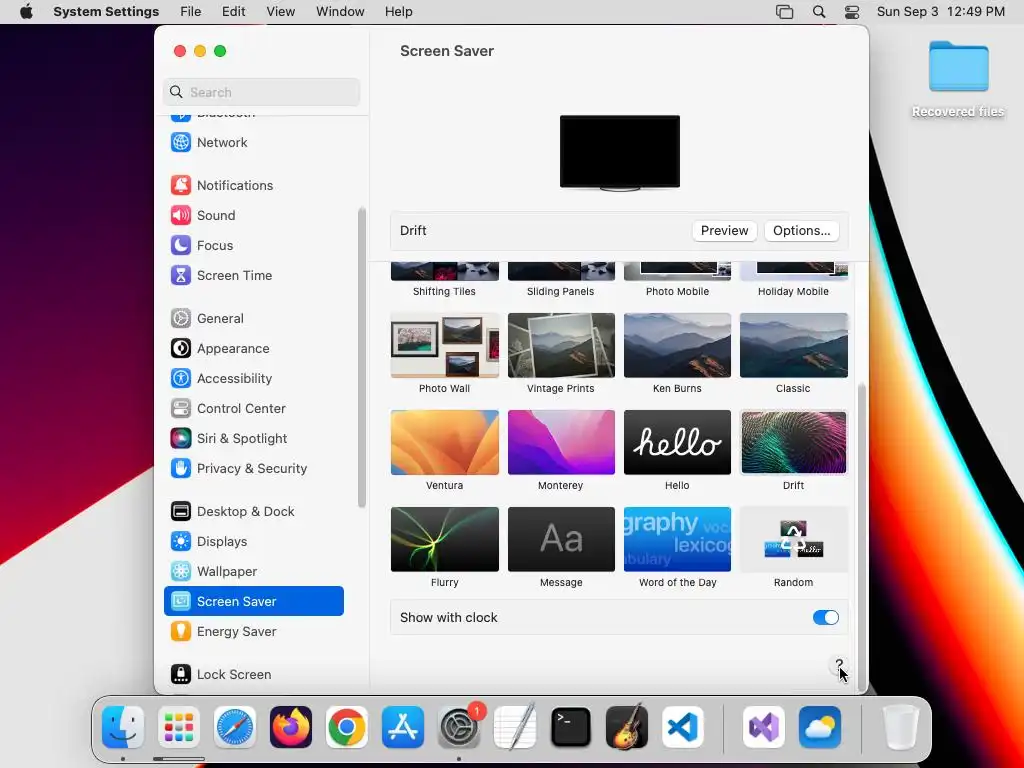Open Control Center settings
1024x768 pixels.
pyautogui.click(x=253, y=409)
